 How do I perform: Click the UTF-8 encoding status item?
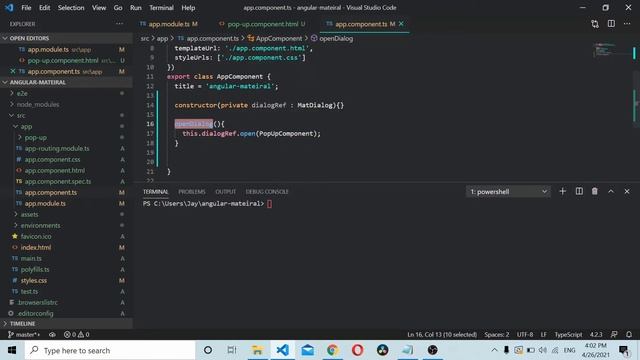tap(525, 334)
